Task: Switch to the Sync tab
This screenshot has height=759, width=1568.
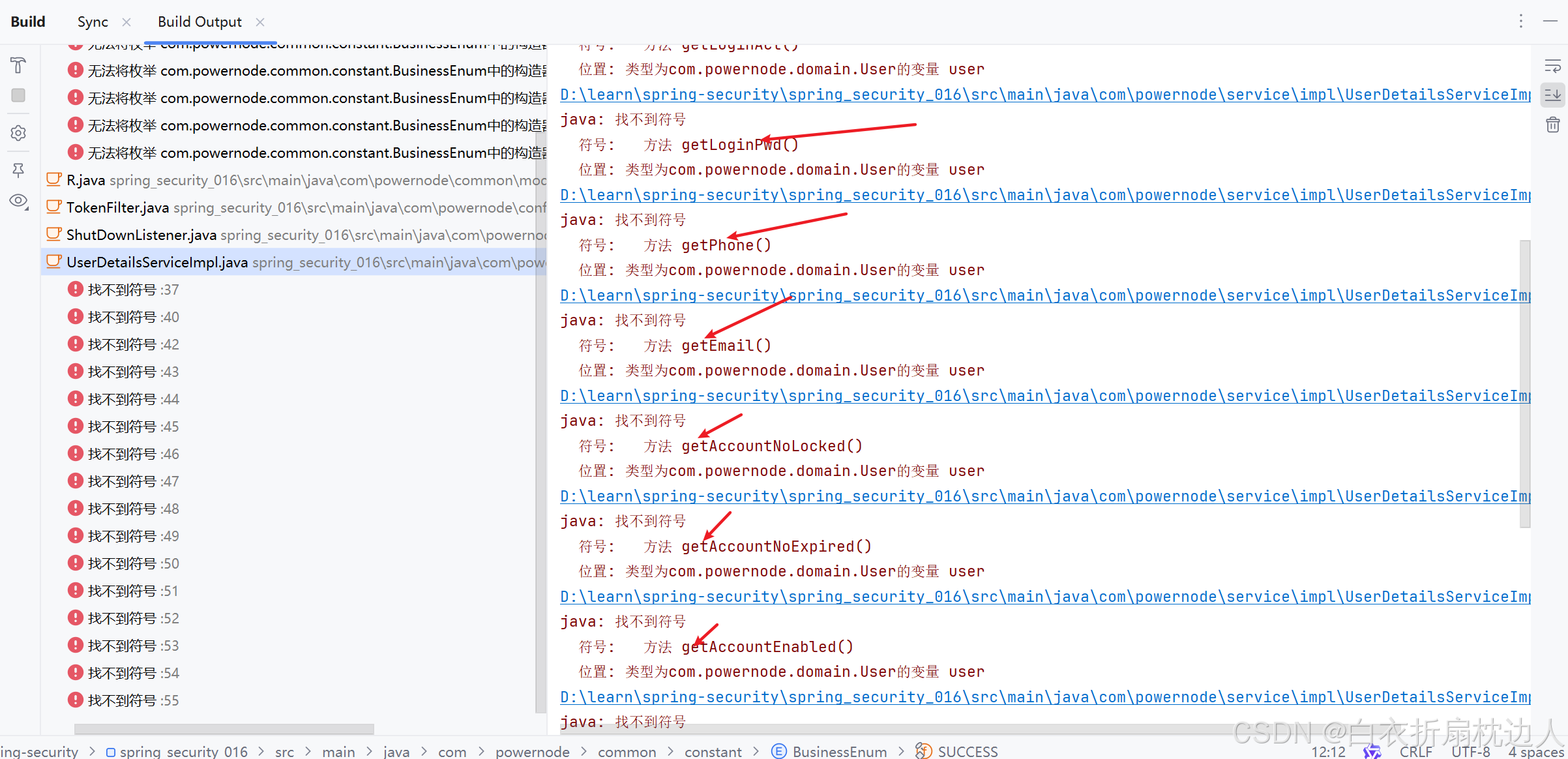Action: click(92, 21)
